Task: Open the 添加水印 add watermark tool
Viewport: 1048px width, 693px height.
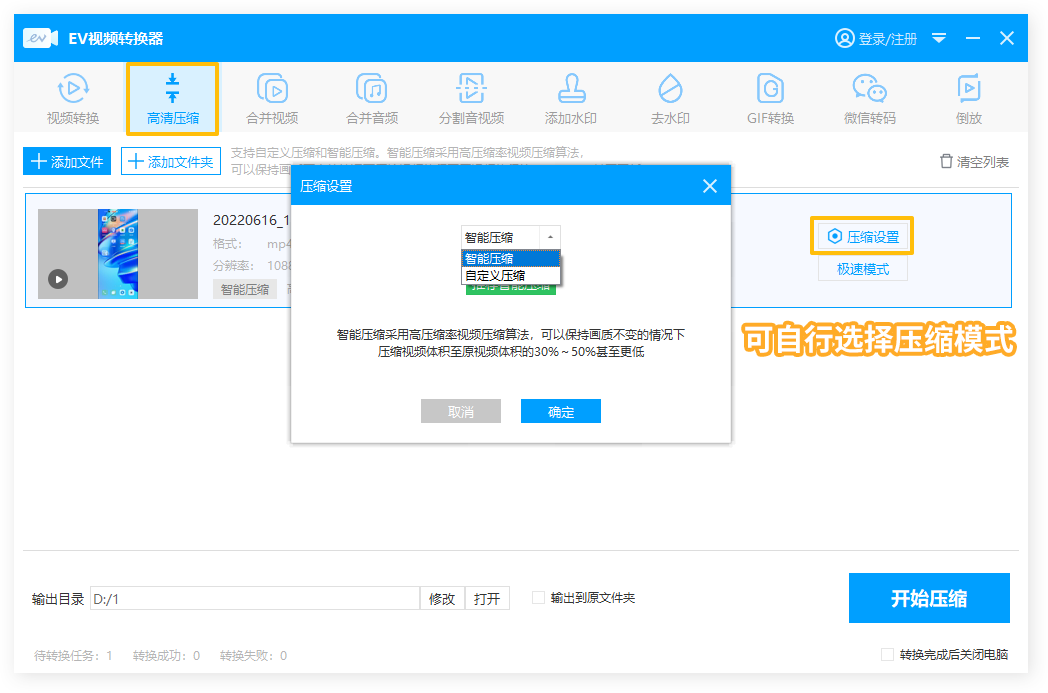Action: 570,98
